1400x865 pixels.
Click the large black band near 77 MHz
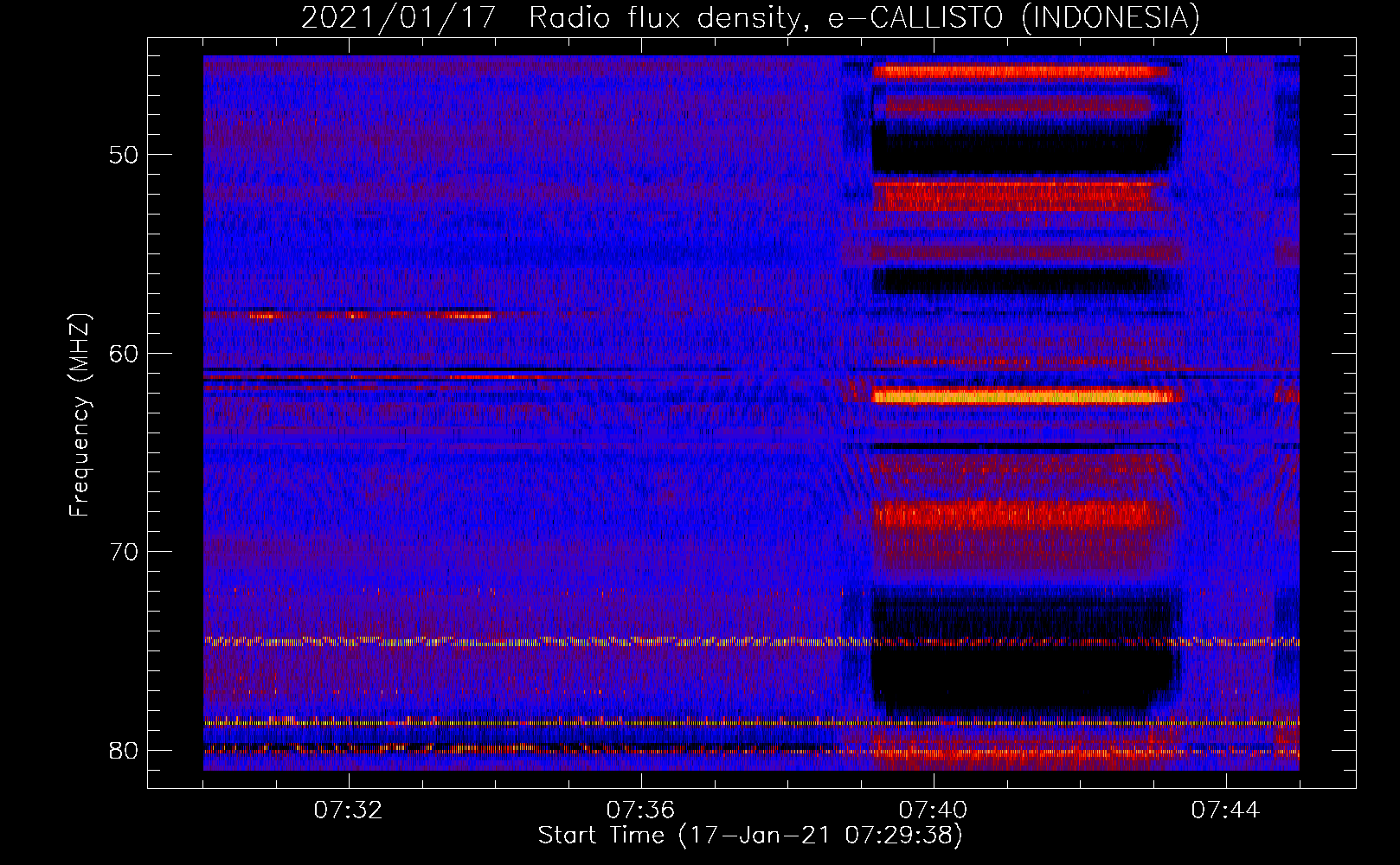[1024, 678]
